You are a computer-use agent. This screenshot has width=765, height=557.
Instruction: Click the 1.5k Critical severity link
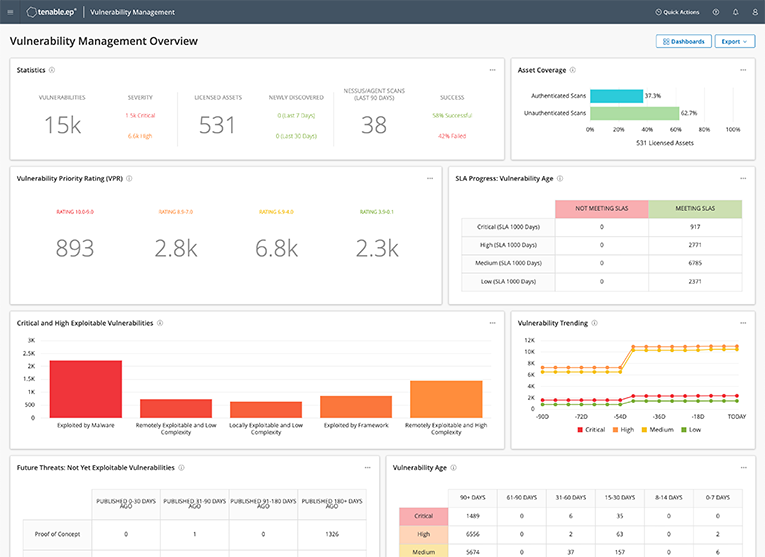[x=140, y=116]
